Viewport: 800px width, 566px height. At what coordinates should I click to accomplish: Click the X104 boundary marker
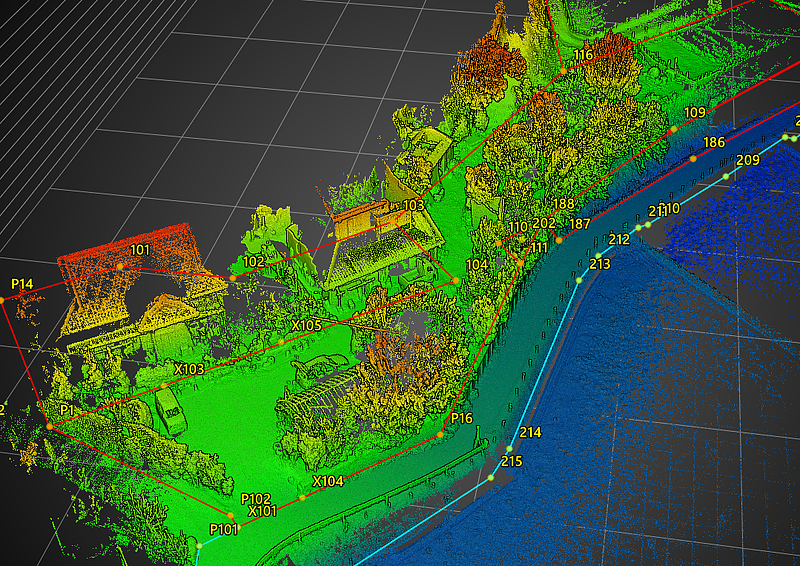click(302, 497)
